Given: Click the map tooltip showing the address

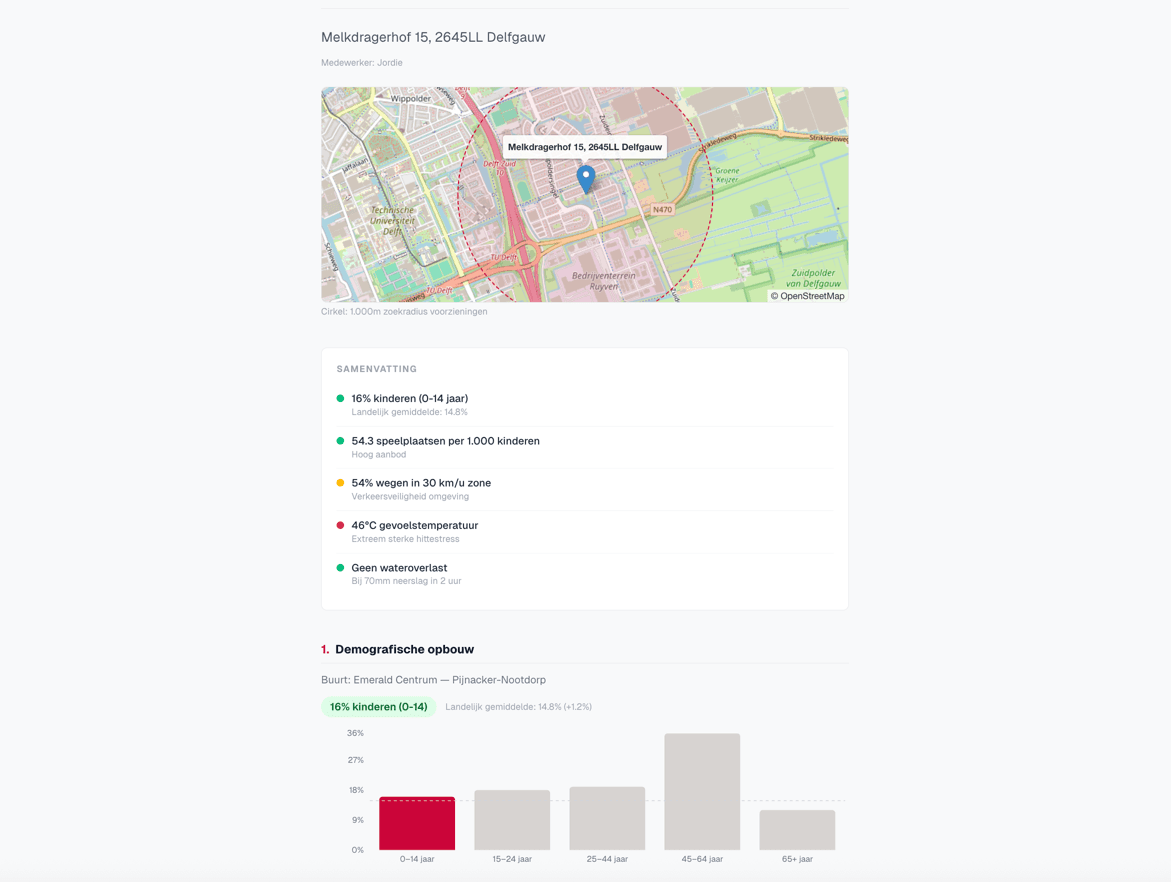Looking at the screenshot, I should click(585, 146).
